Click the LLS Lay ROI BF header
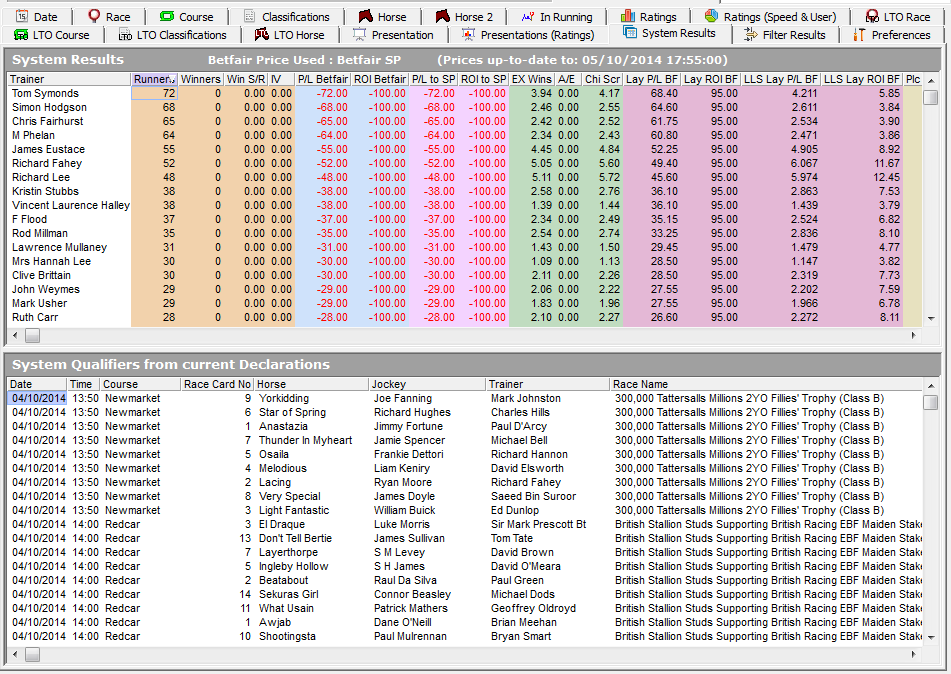Screen dimensions: 951x674 click(x=862, y=79)
